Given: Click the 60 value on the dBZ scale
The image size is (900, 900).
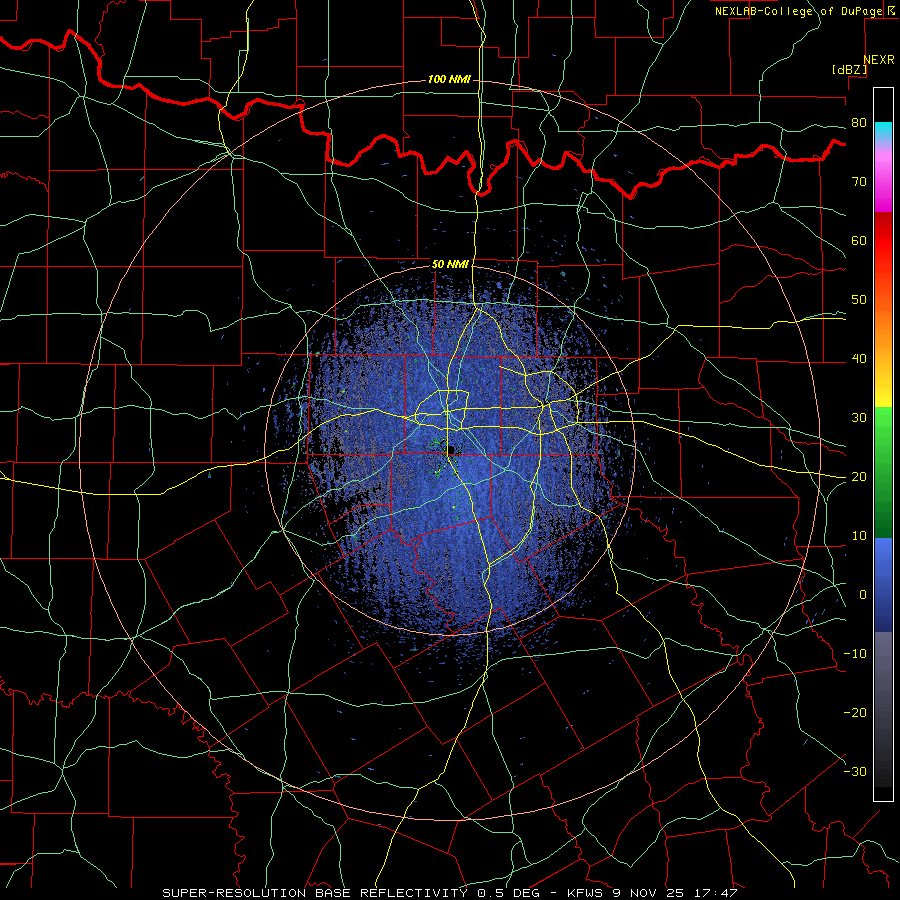Looking at the screenshot, I should (859, 241).
